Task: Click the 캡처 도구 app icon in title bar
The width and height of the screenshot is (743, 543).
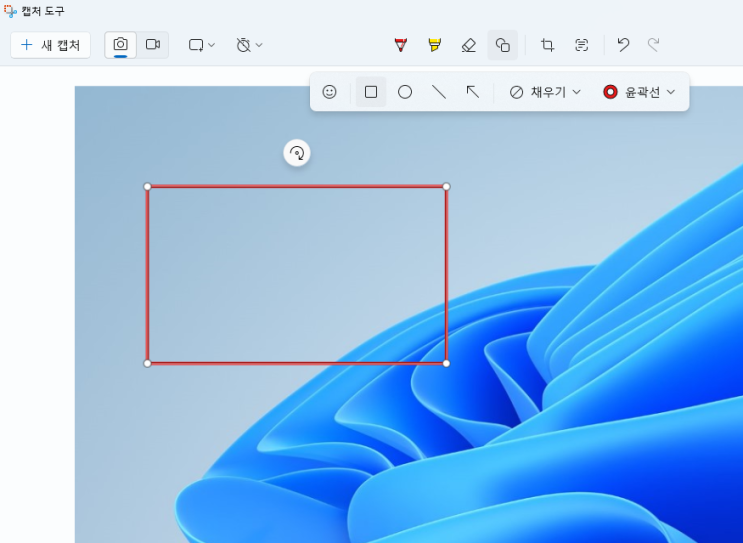Action: tap(10, 11)
